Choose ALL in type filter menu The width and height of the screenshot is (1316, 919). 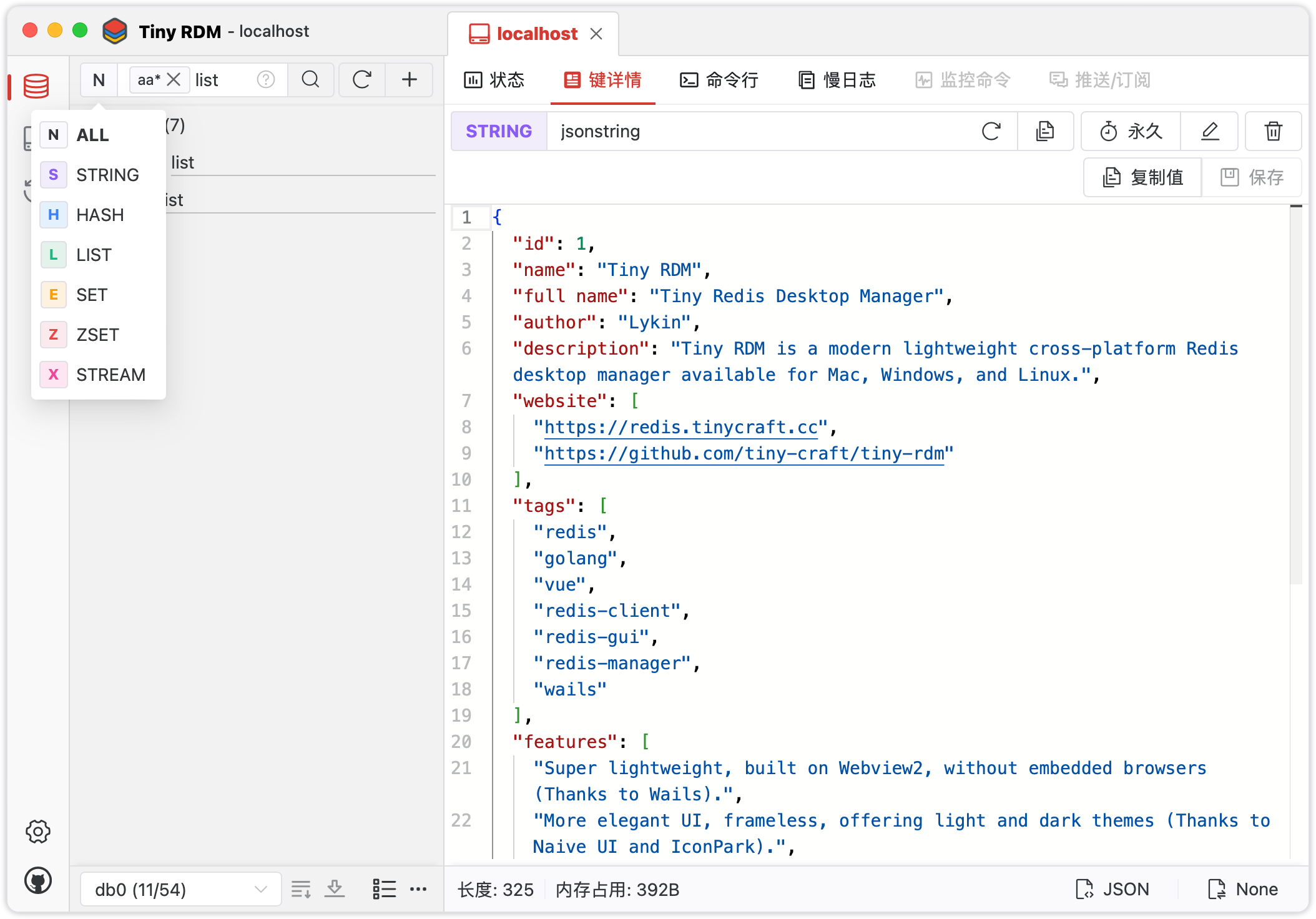99,135
